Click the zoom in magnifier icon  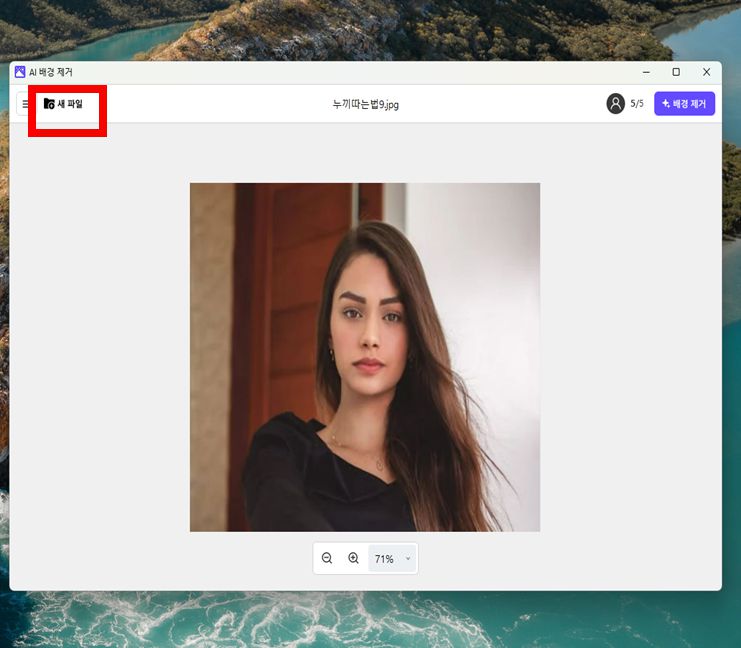coord(353,558)
